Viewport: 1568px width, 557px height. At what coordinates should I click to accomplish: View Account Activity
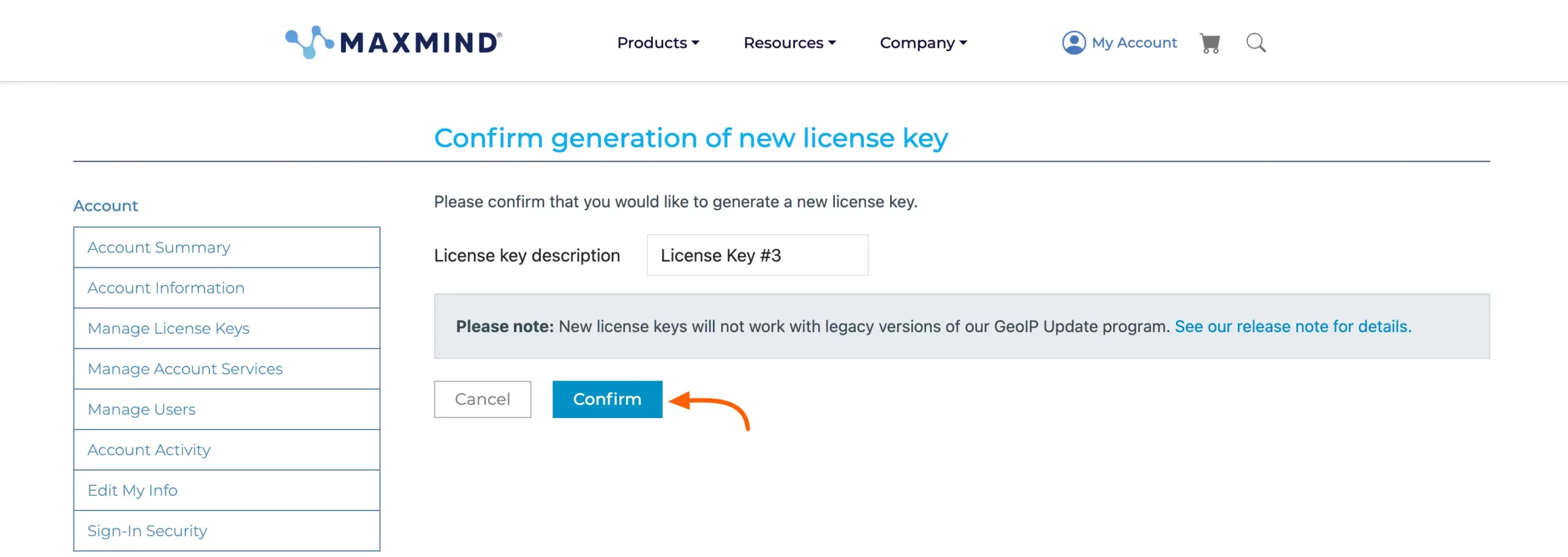[148, 449]
